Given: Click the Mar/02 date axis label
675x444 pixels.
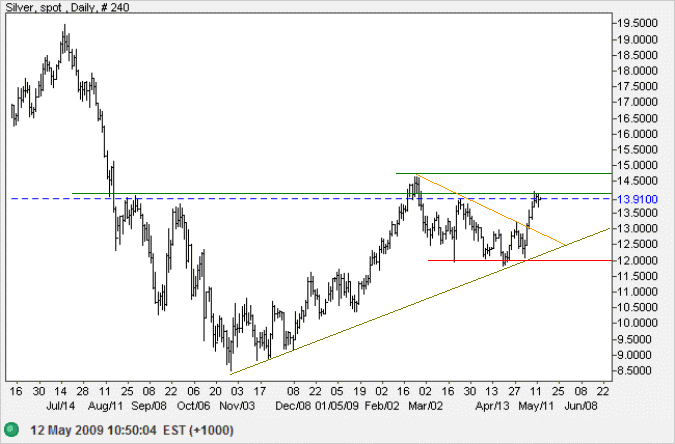Looking at the screenshot, I should (425, 406).
